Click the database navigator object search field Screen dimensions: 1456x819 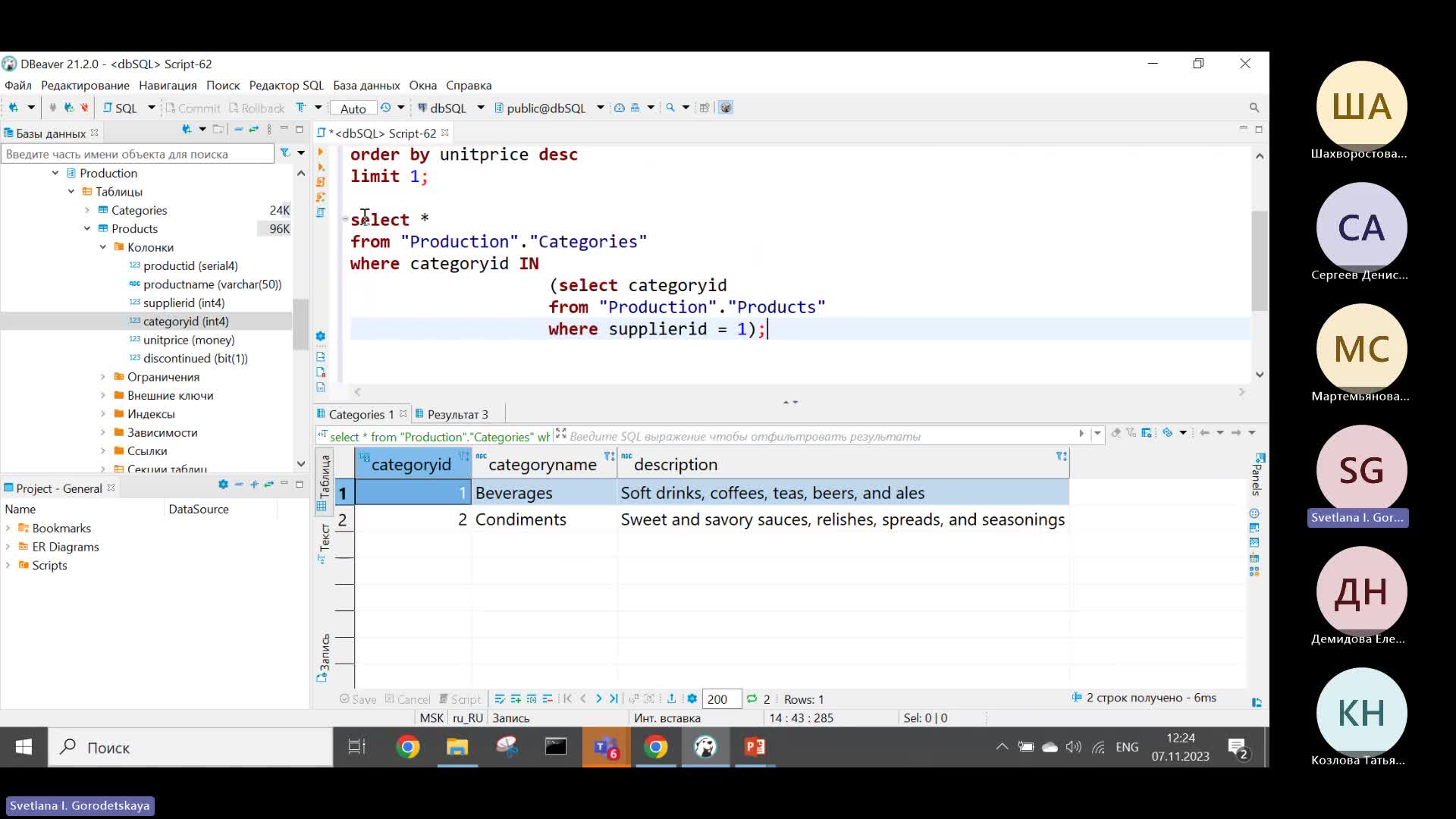tap(137, 154)
